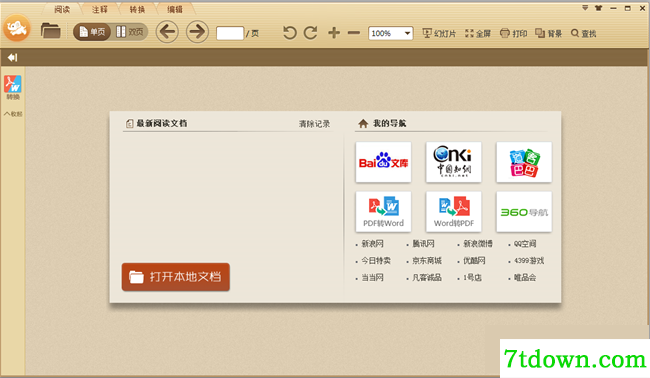This screenshot has height=378, width=650.
Task: Open 新浪网 link
Action: [x=372, y=244]
